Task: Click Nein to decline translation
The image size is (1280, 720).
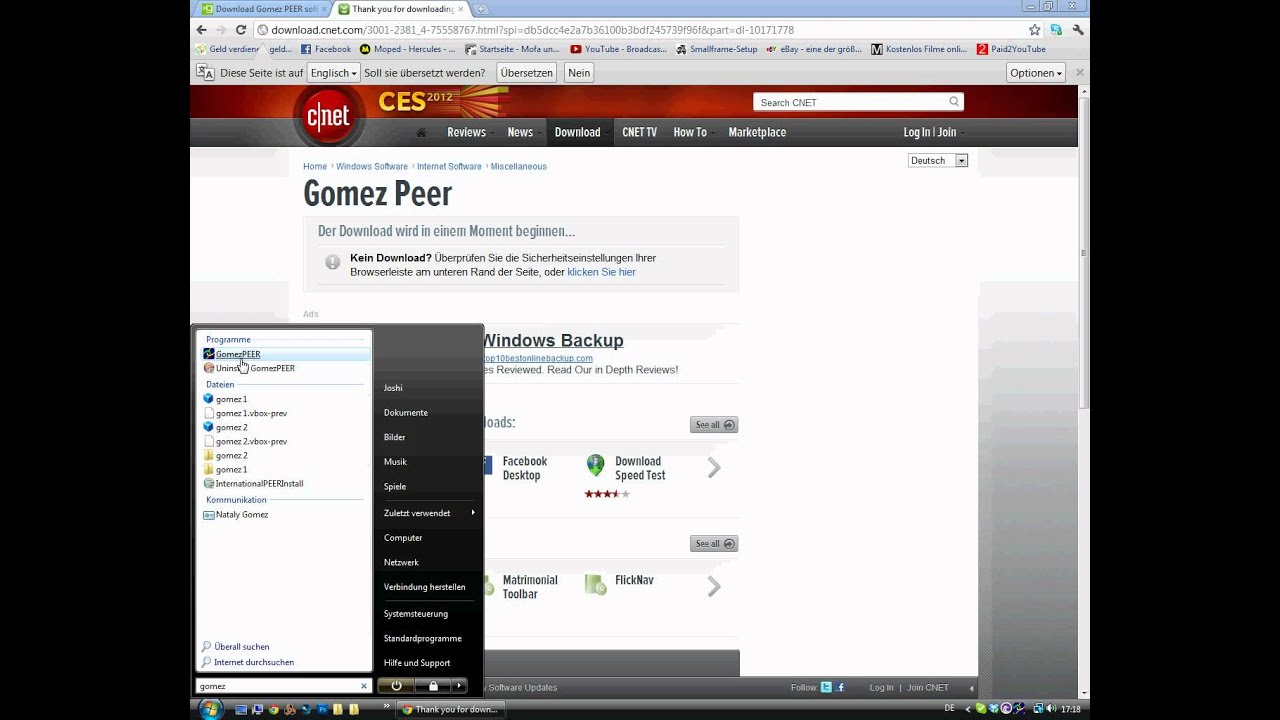Action: [x=579, y=73]
